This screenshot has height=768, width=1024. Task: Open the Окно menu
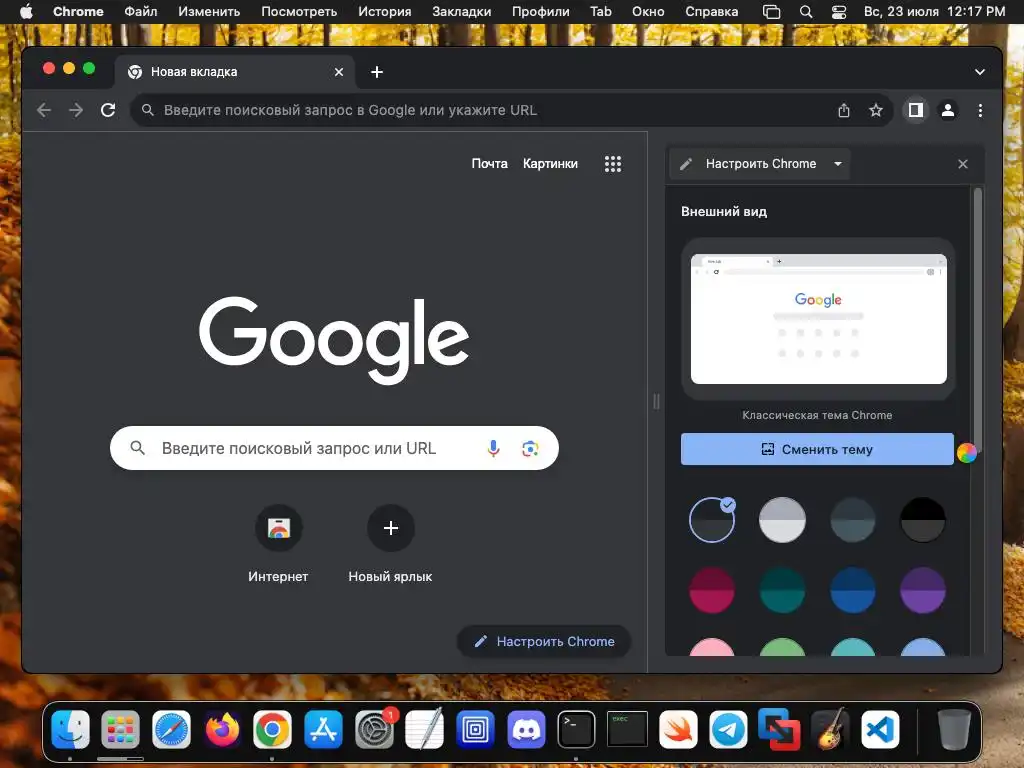tap(648, 12)
